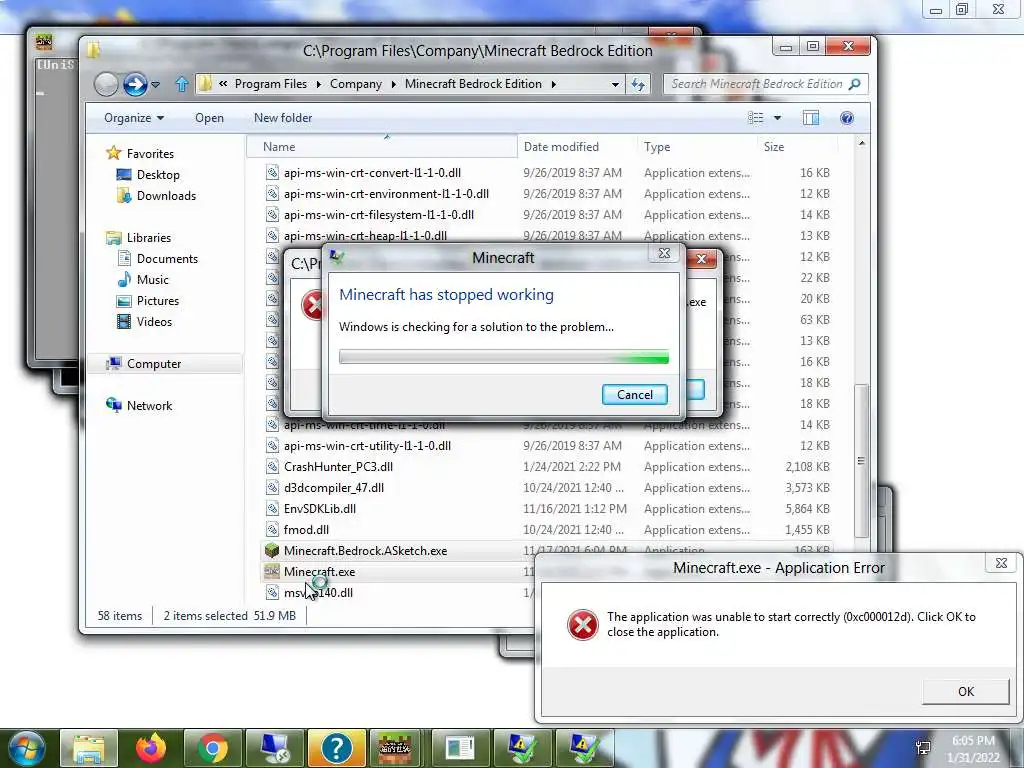Screen dimensions: 1024x768
Task: Sort by the Date modified column
Action: [x=577, y=147]
